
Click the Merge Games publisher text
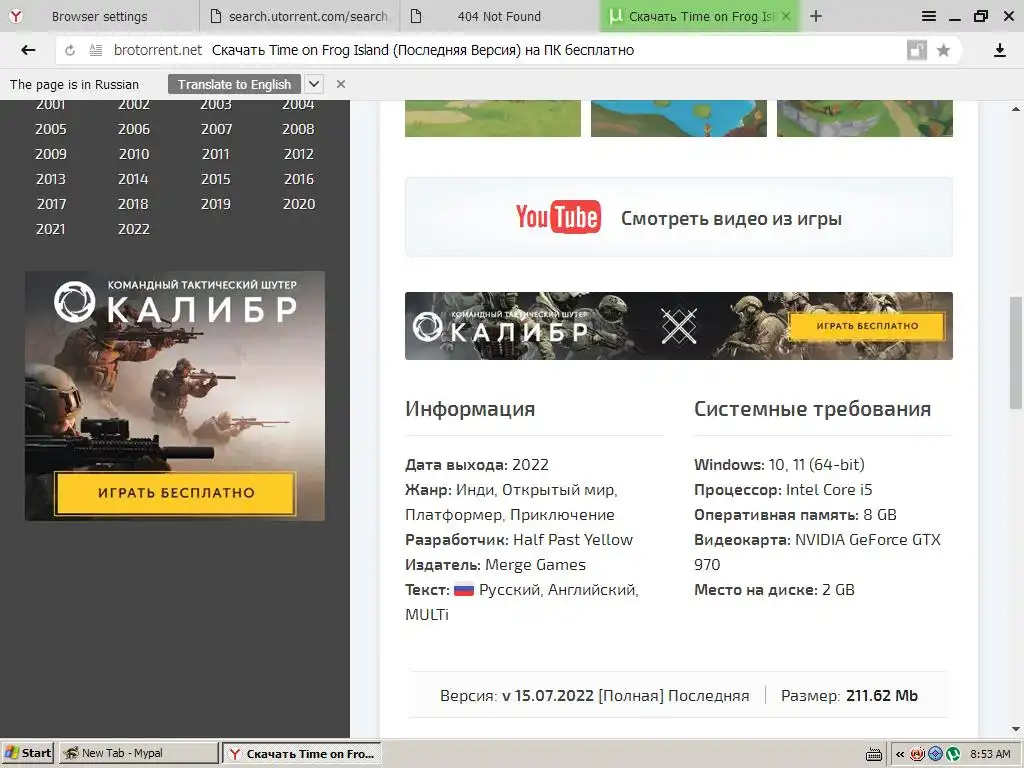pyautogui.click(x=536, y=564)
